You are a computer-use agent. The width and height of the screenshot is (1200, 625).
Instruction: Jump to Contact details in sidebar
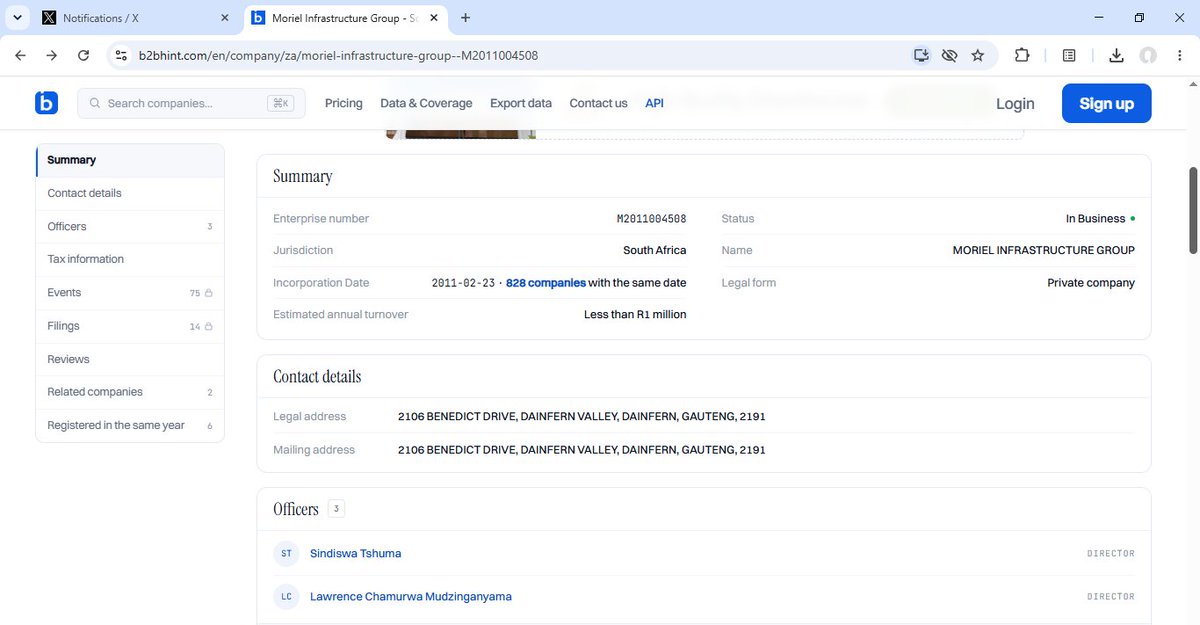130,193
